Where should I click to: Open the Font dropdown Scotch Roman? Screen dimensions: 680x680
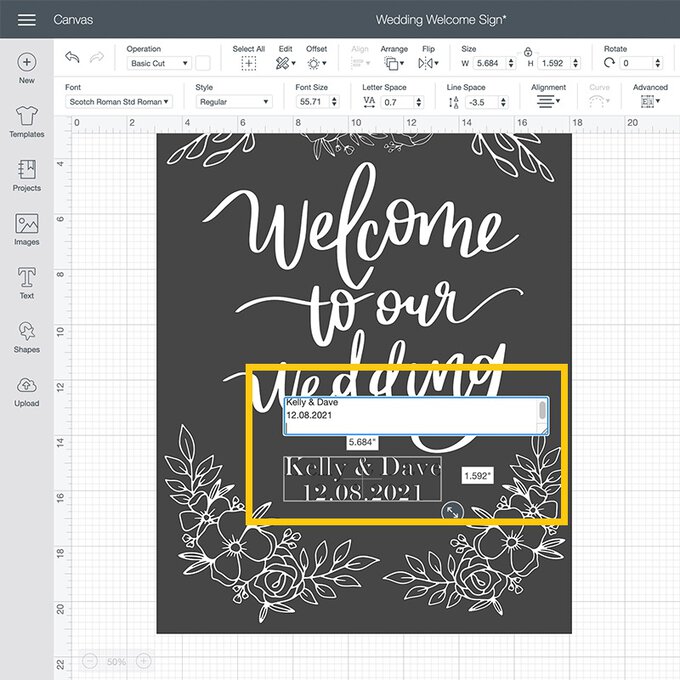tap(119, 101)
